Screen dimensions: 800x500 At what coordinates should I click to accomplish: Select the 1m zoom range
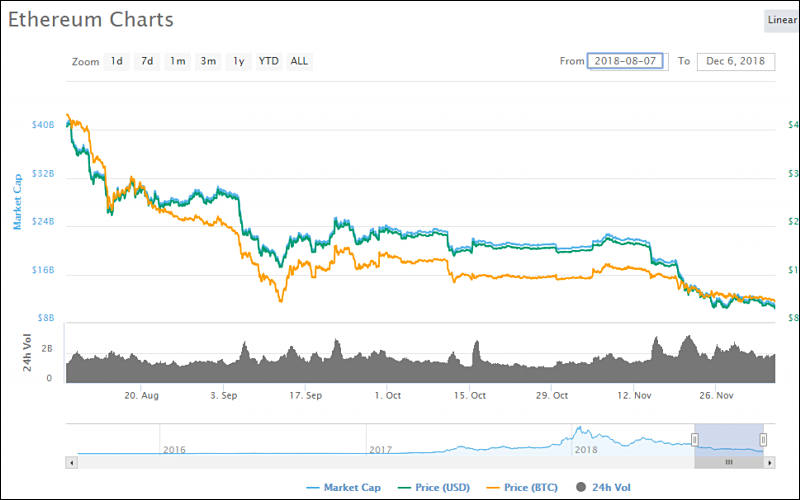click(x=178, y=61)
